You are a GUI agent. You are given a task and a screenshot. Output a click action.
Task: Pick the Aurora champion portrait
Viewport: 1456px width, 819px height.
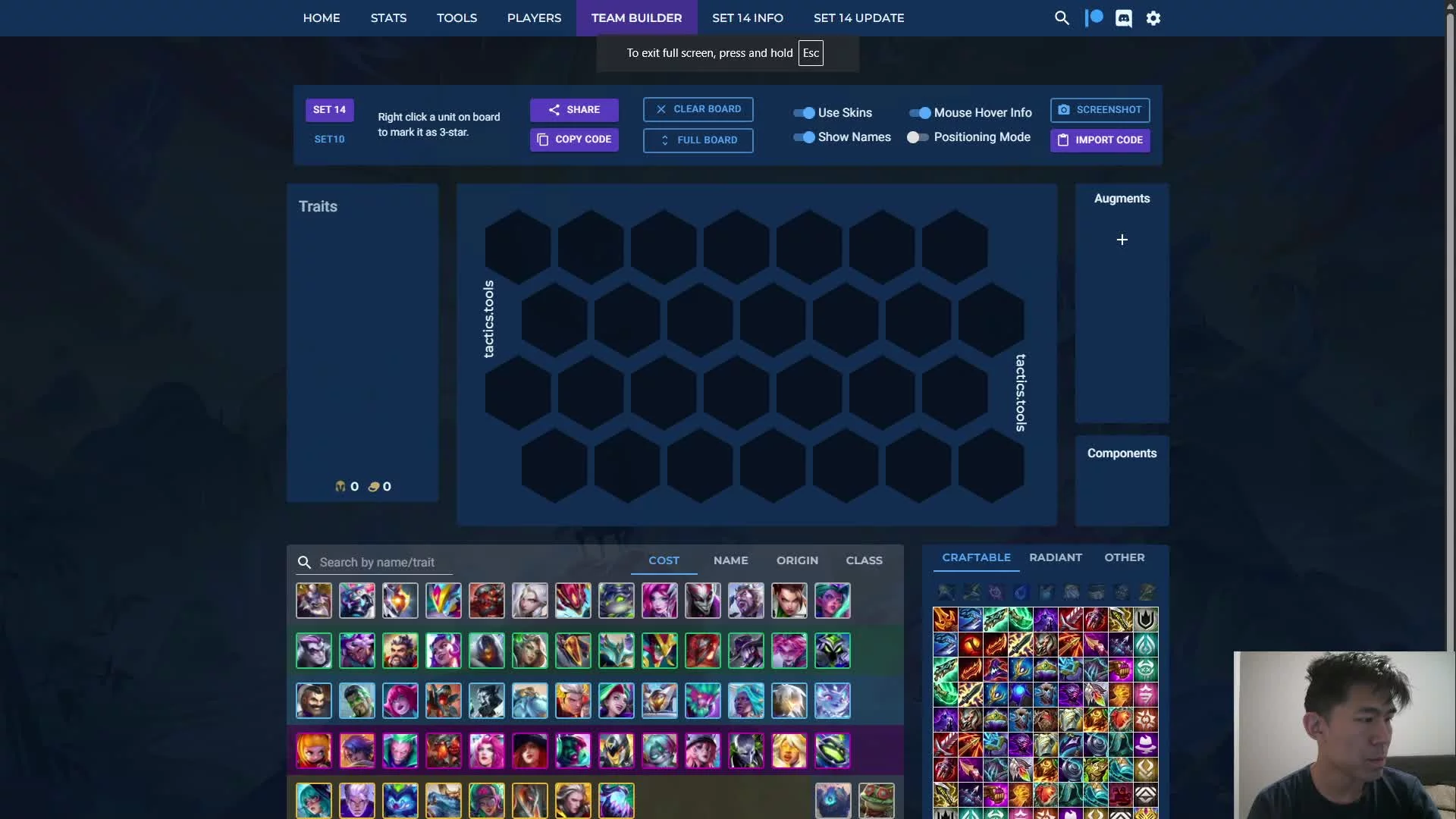pyautogui.click(x=314, y=801)
